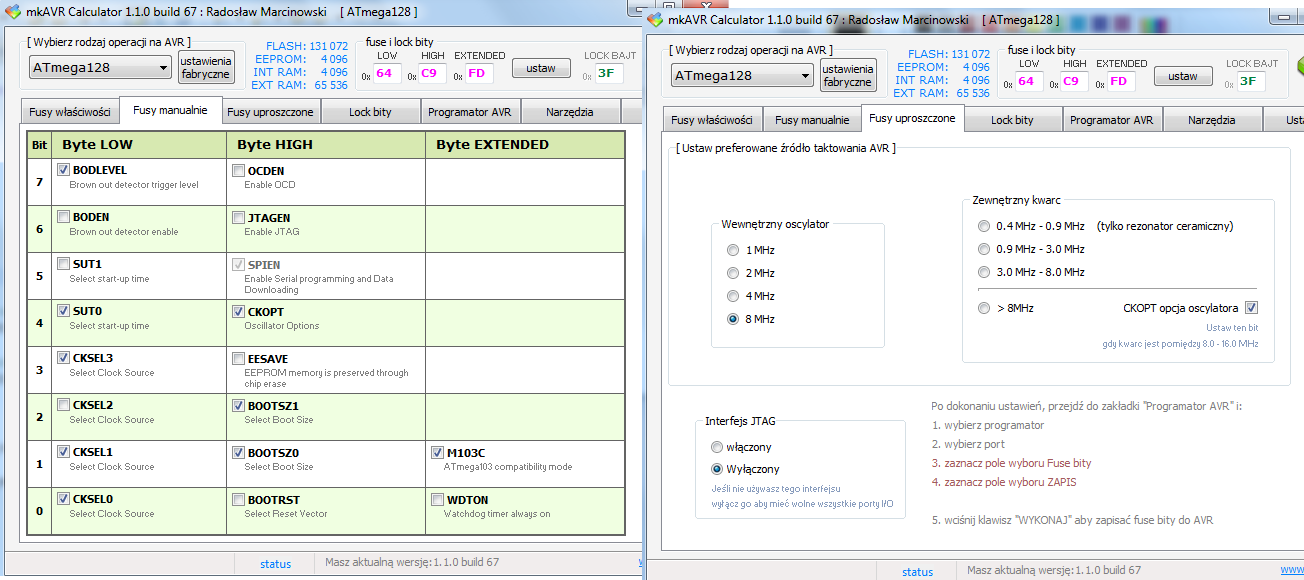Edit HIGH fuse value C9 in right window

[1075, 81]
